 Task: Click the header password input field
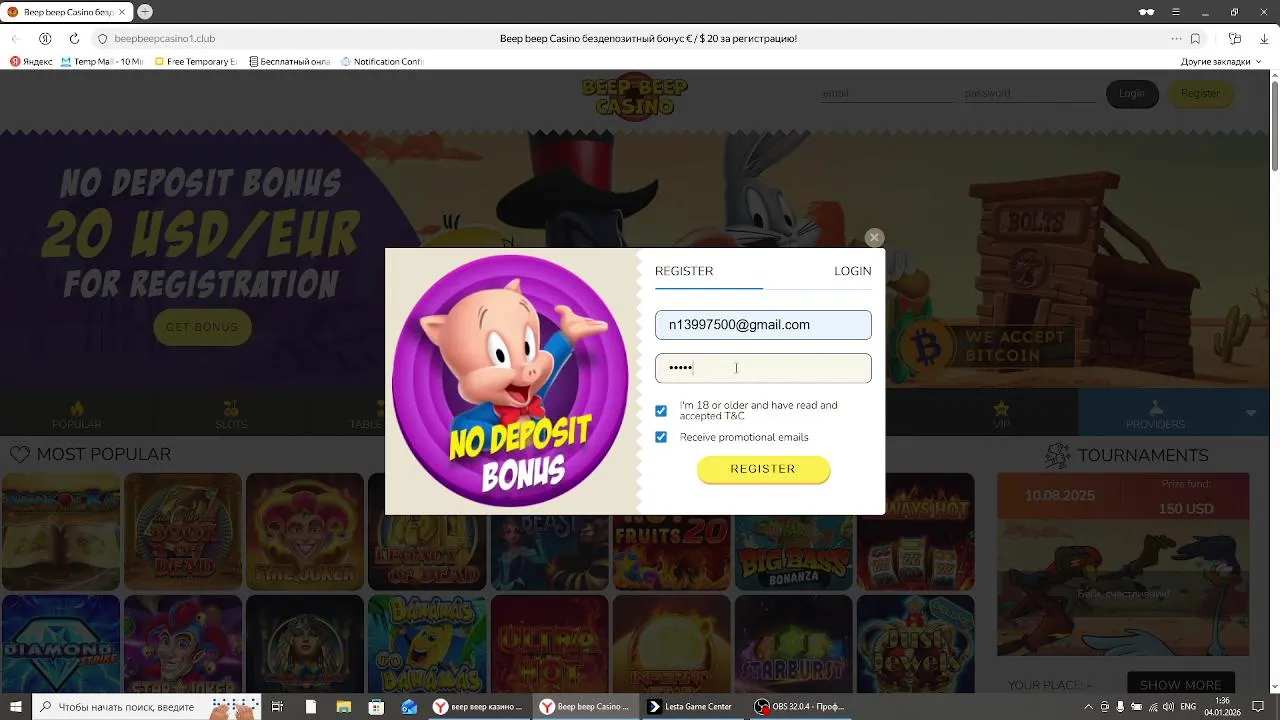click(x=1029, y=93)
